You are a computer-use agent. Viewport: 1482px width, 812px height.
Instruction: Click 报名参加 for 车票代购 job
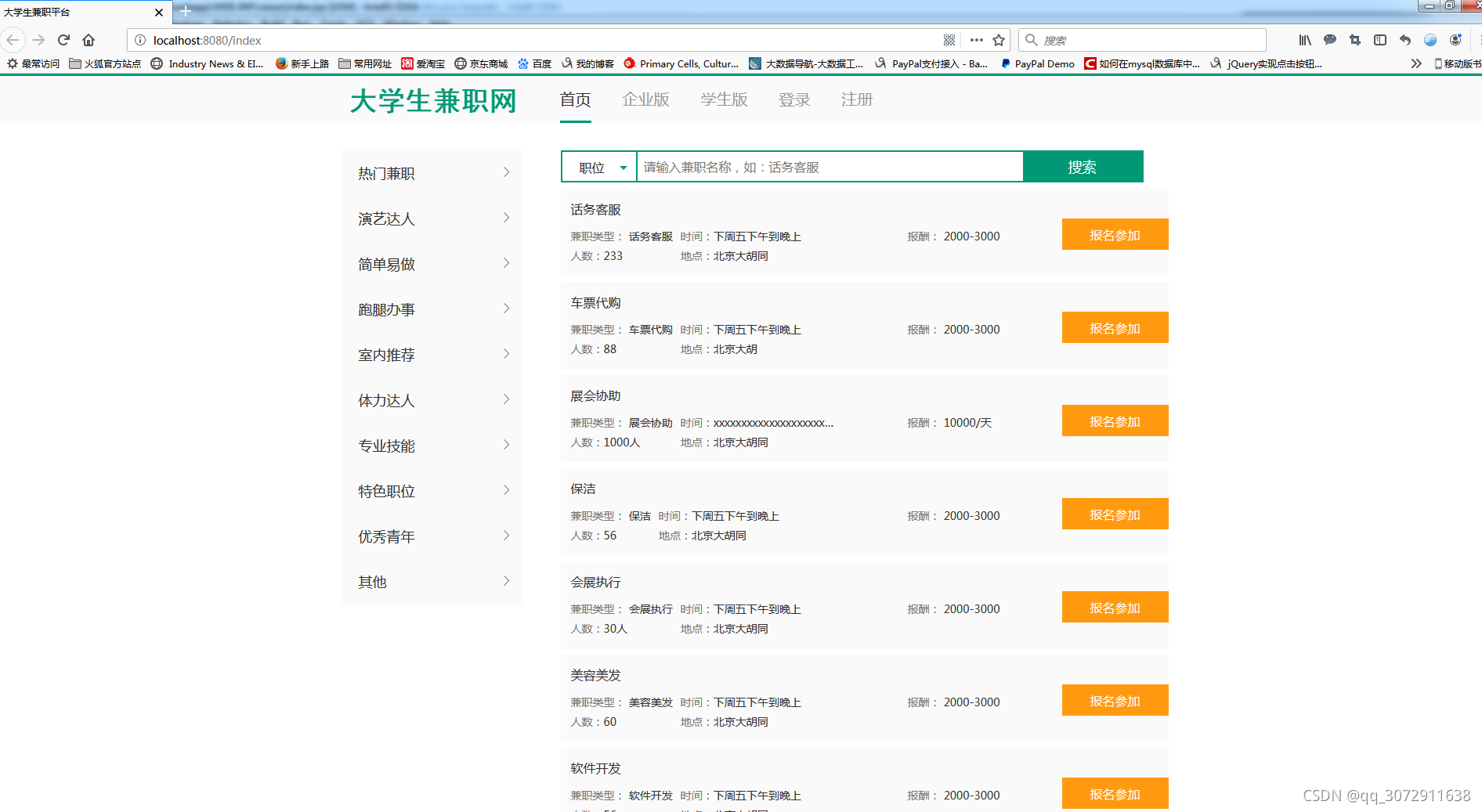coord(1115,327)
